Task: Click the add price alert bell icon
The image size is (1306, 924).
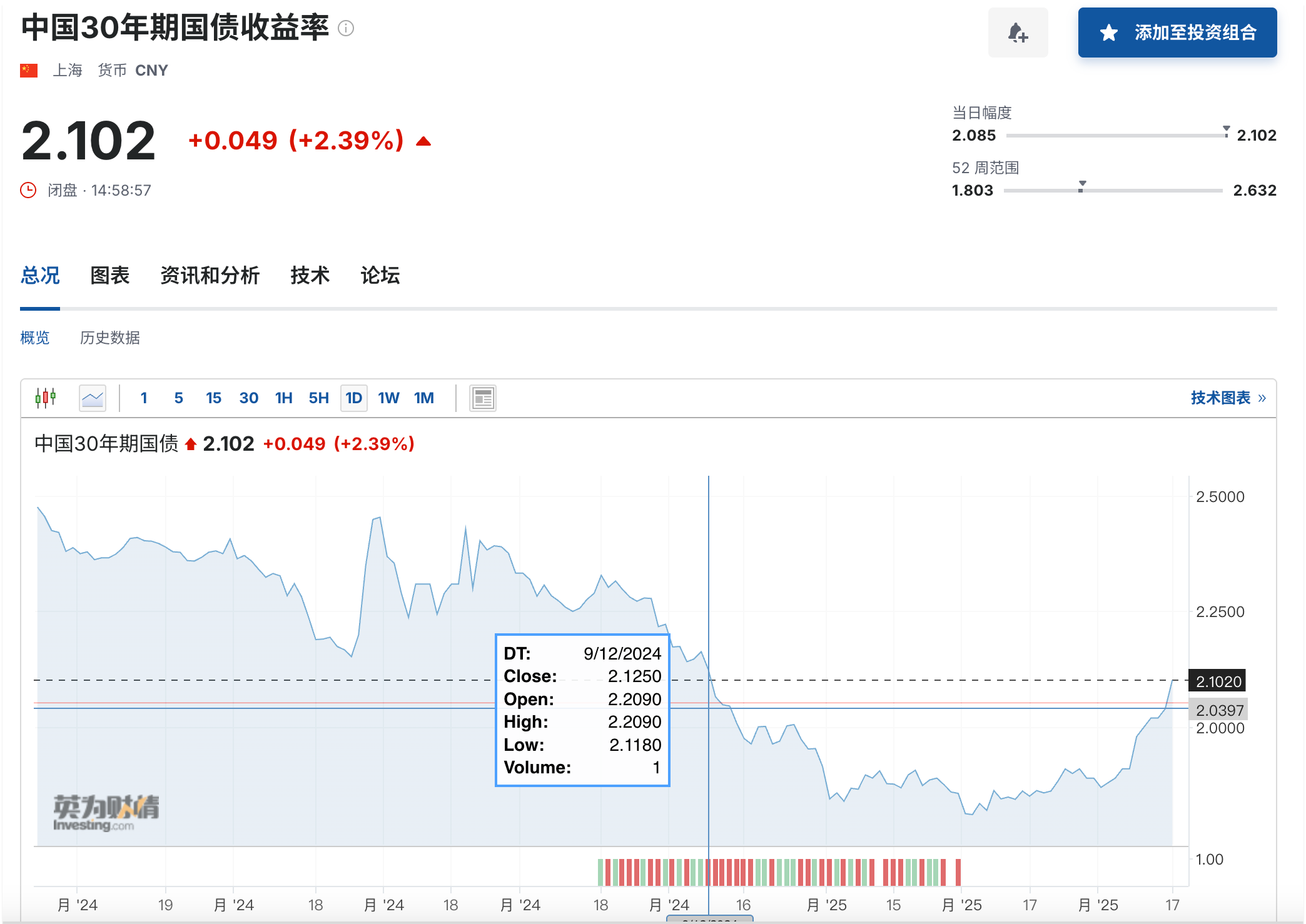Action: [1018, 33]
